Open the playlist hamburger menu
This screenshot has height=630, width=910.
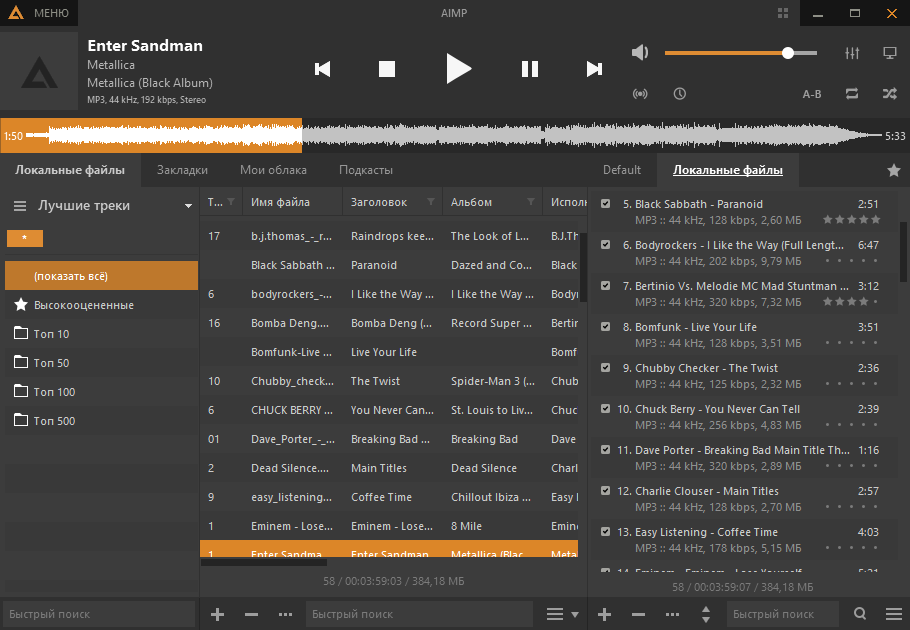pyautogui.click(x=894, y=614)
